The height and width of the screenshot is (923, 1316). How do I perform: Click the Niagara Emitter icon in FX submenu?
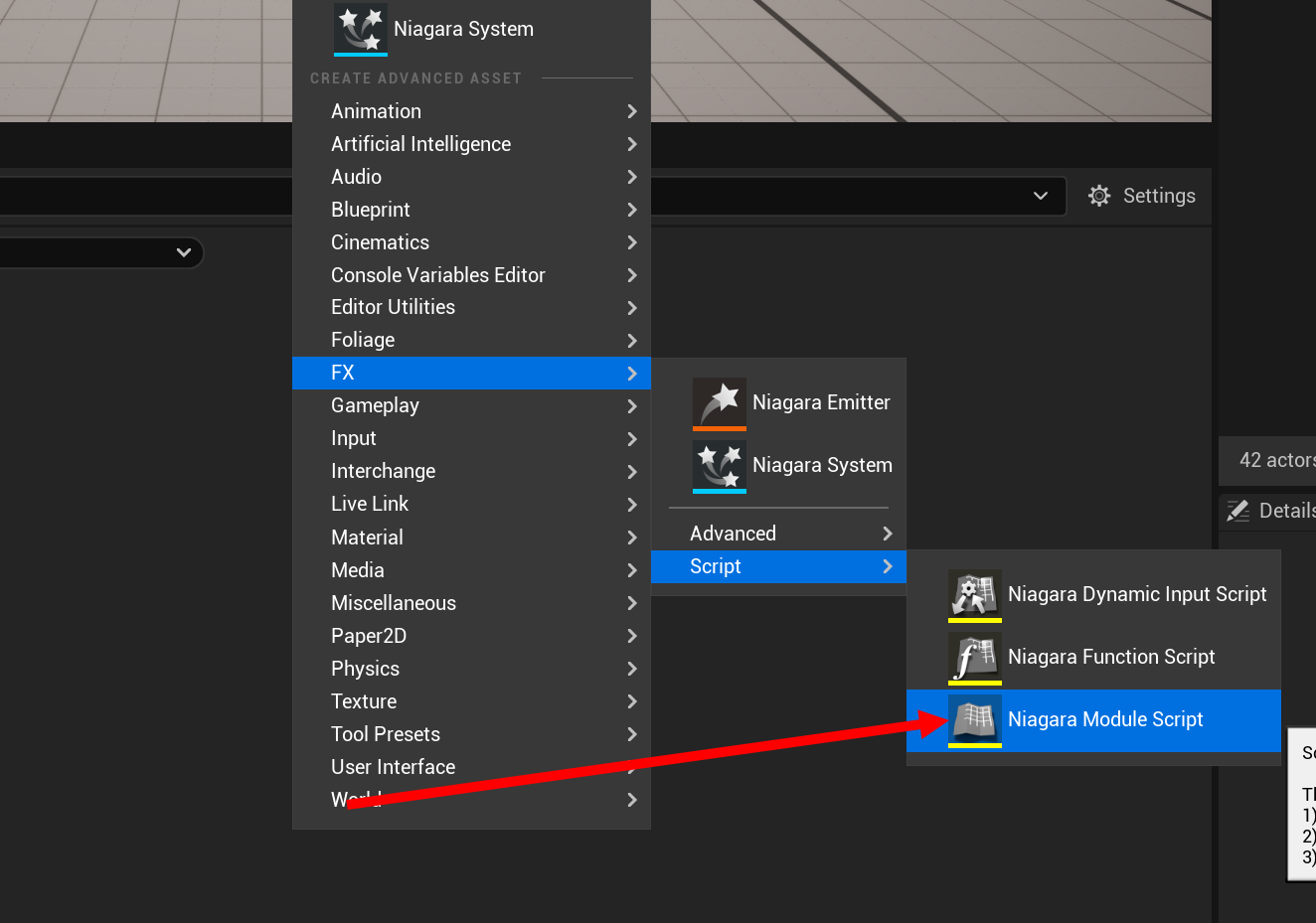coord(720,403)
